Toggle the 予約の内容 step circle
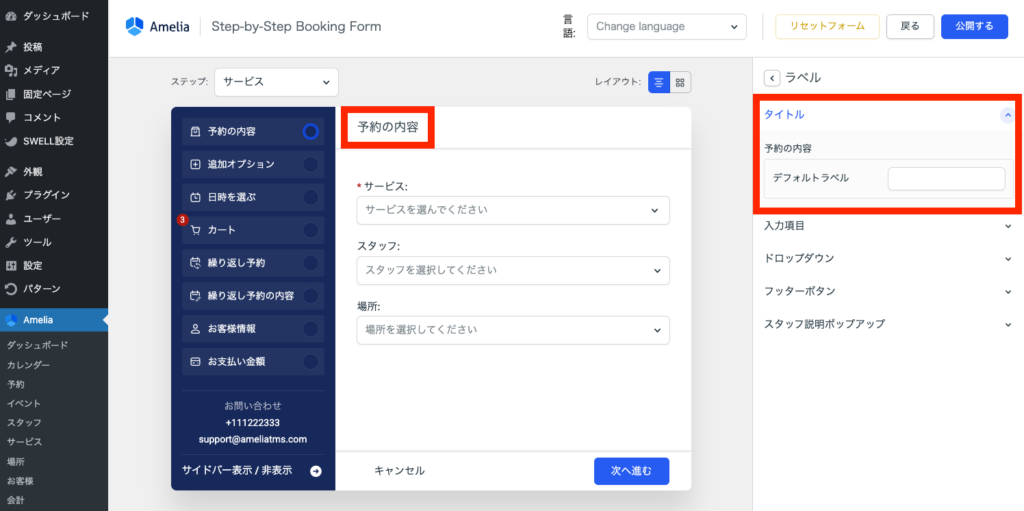 pos(310,131)
